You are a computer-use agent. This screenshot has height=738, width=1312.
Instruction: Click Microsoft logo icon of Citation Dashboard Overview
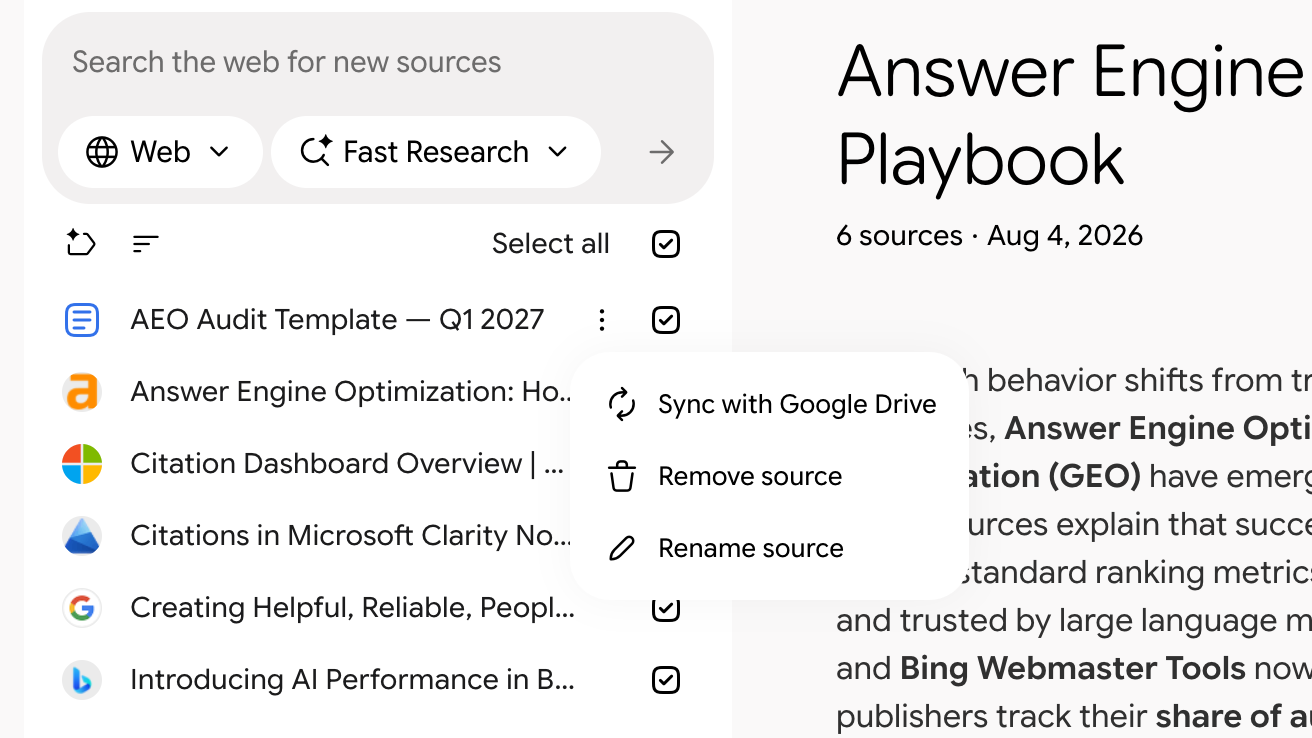pos(82,464)
